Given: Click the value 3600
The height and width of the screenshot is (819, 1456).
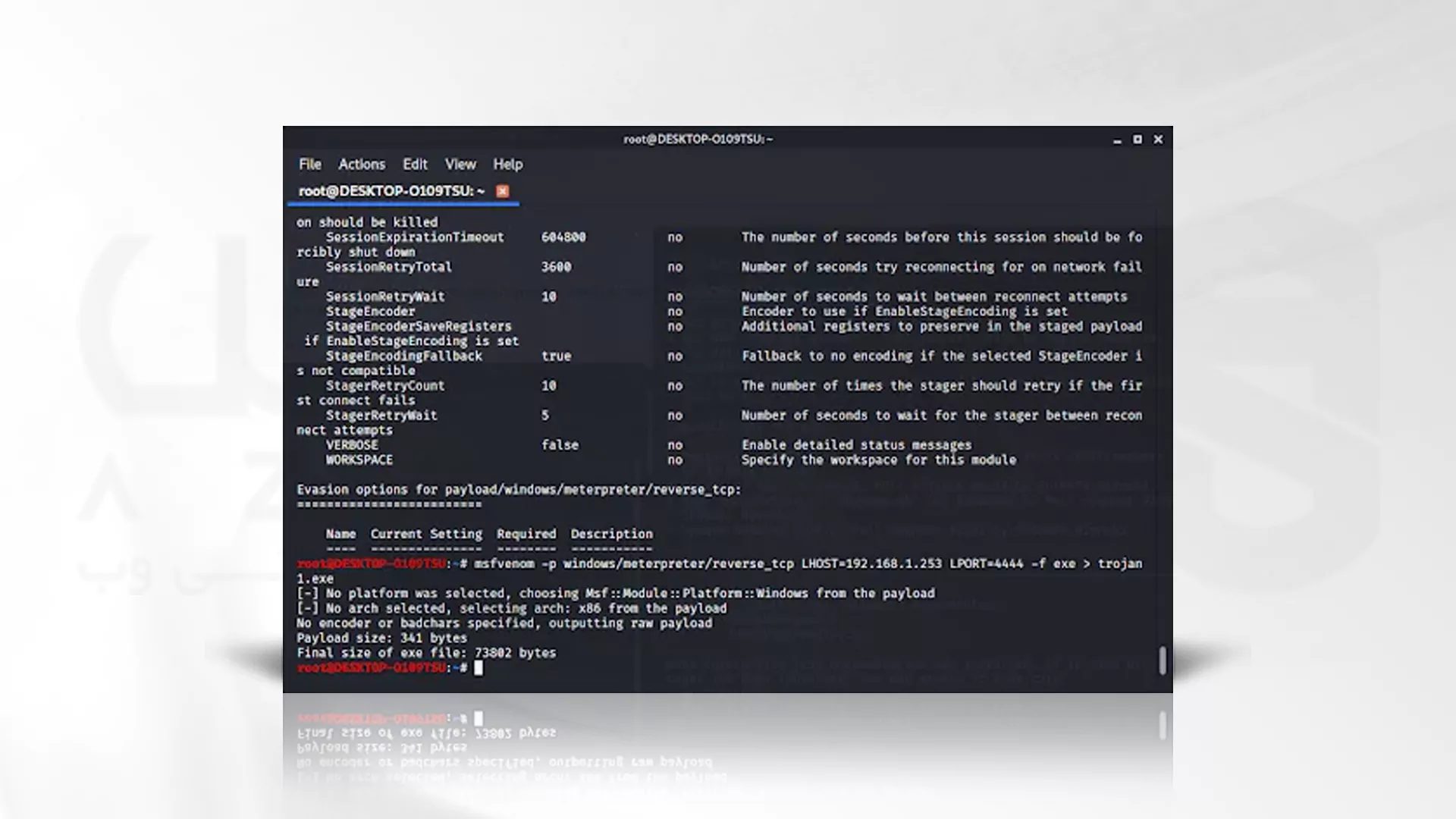Looking at the screenshot, I should pos(556,267).
